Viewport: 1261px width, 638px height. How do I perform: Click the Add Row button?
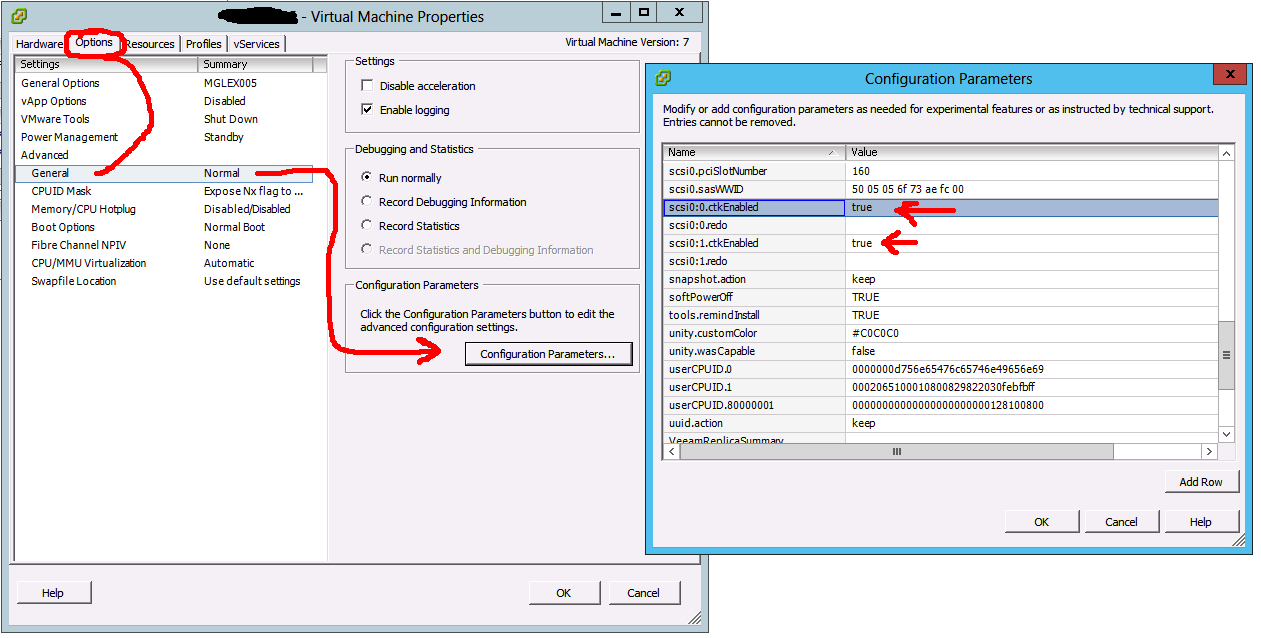click(1201, 482)
